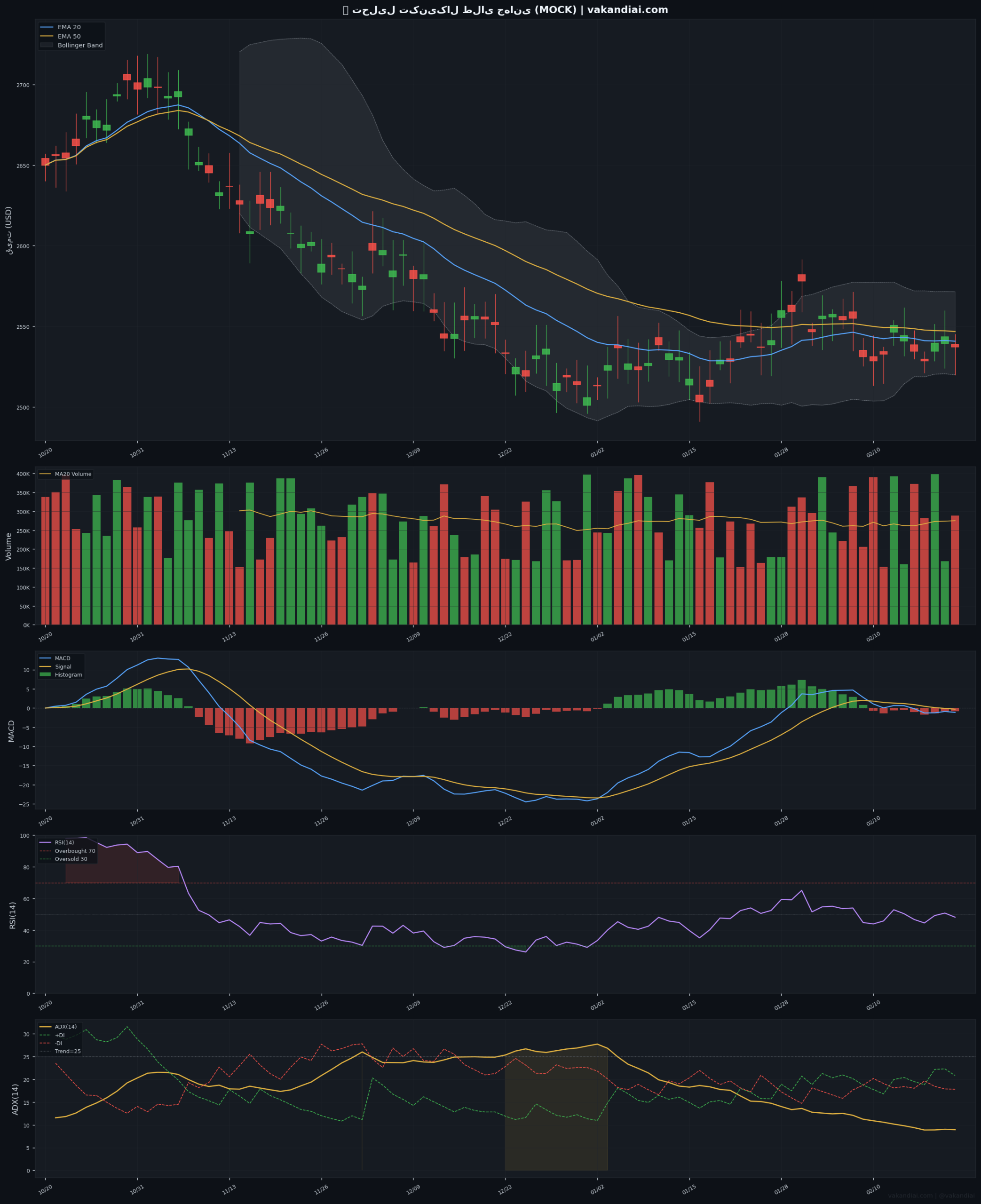Click the +DI legend entry
The height and width of the screenshot is (1204, 981).
click(x=52, y=1035)
